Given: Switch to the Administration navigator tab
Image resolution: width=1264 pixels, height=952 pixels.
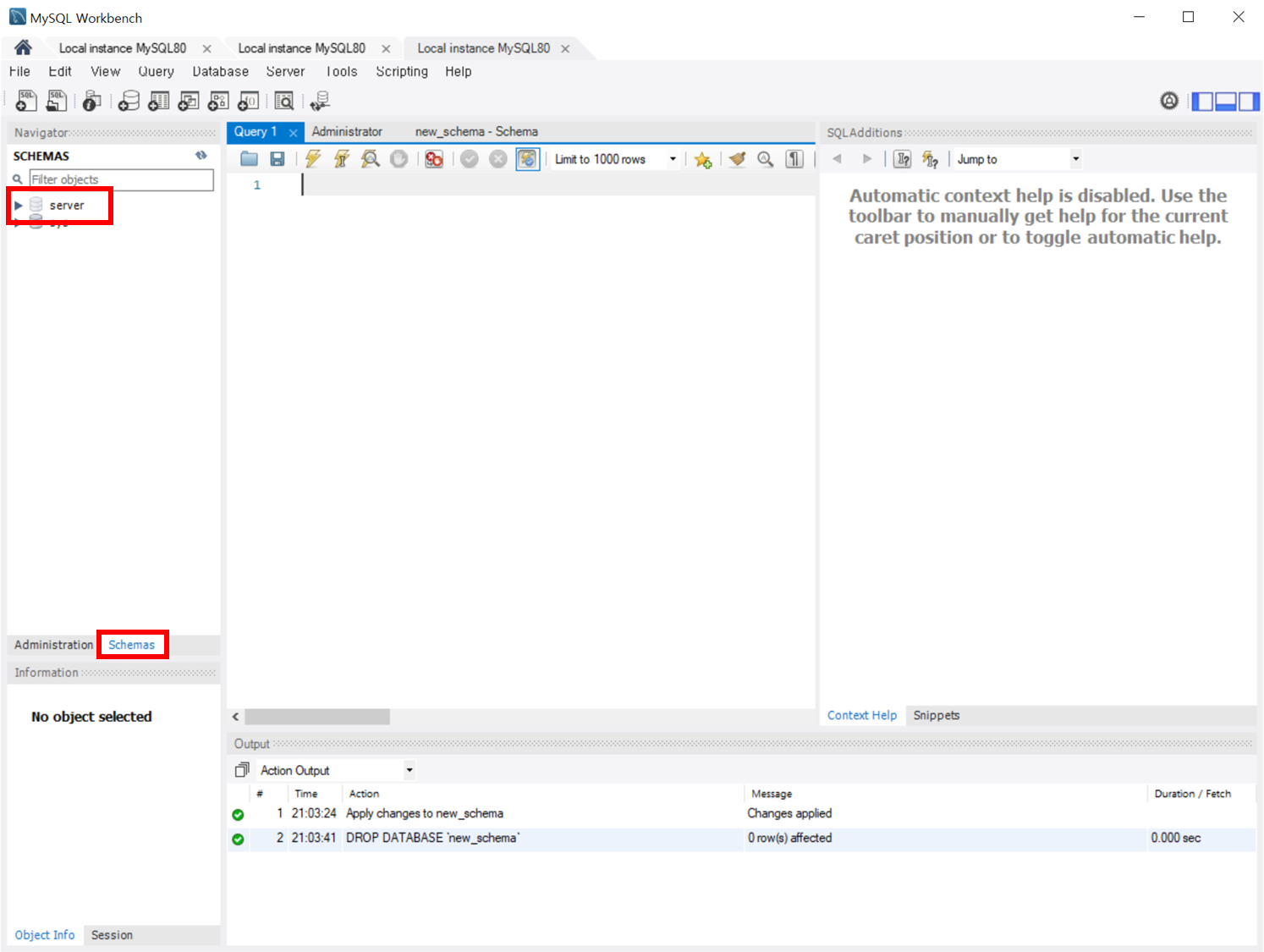Looking at the screenshot, I should tap(53, 645).
